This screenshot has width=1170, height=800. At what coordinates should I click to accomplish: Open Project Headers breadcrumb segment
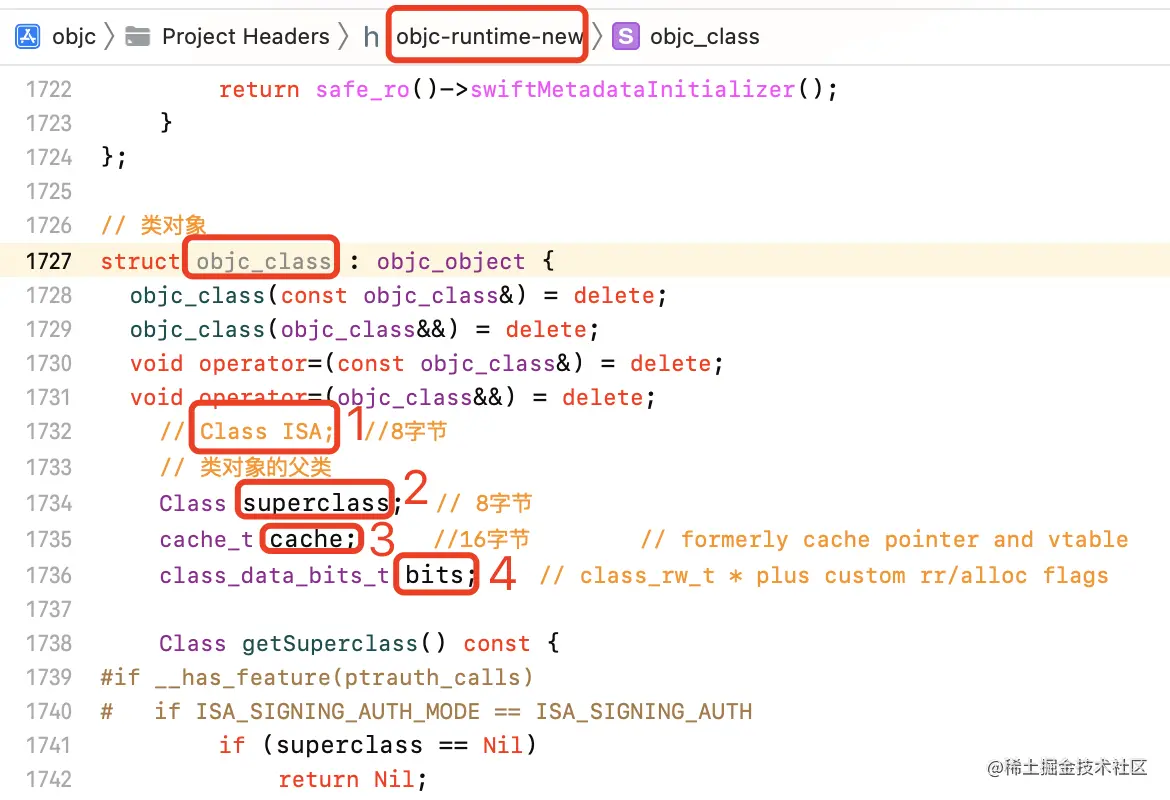[x=245, y=37]
